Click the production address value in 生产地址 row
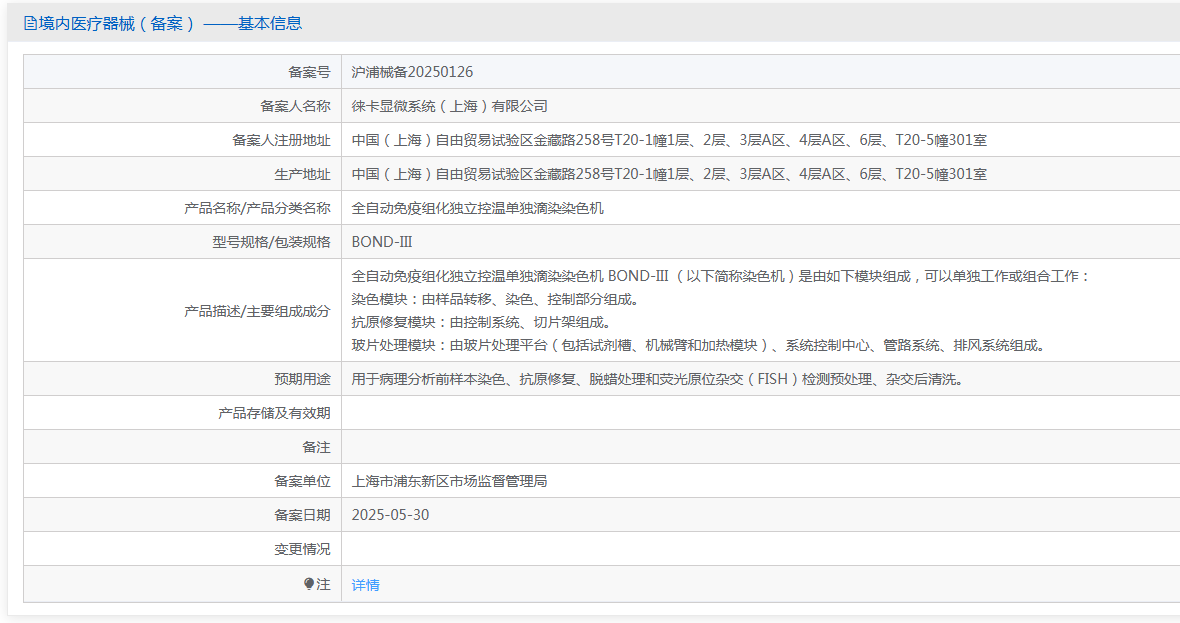This screenshot has width=1180, height=623. pyautogui.click(x=669, y=174)
